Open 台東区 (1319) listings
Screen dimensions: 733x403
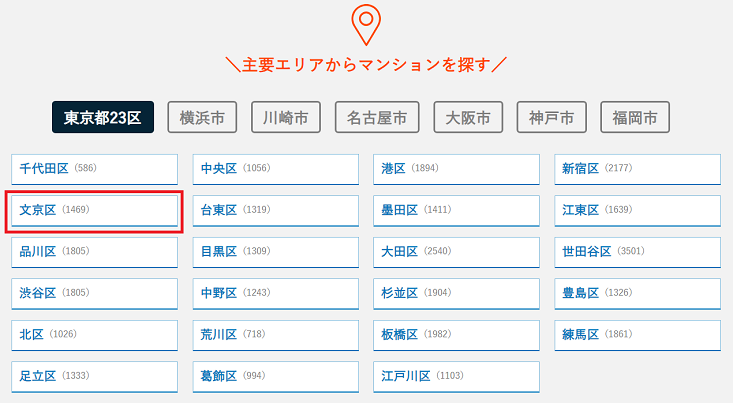(276, 211)
